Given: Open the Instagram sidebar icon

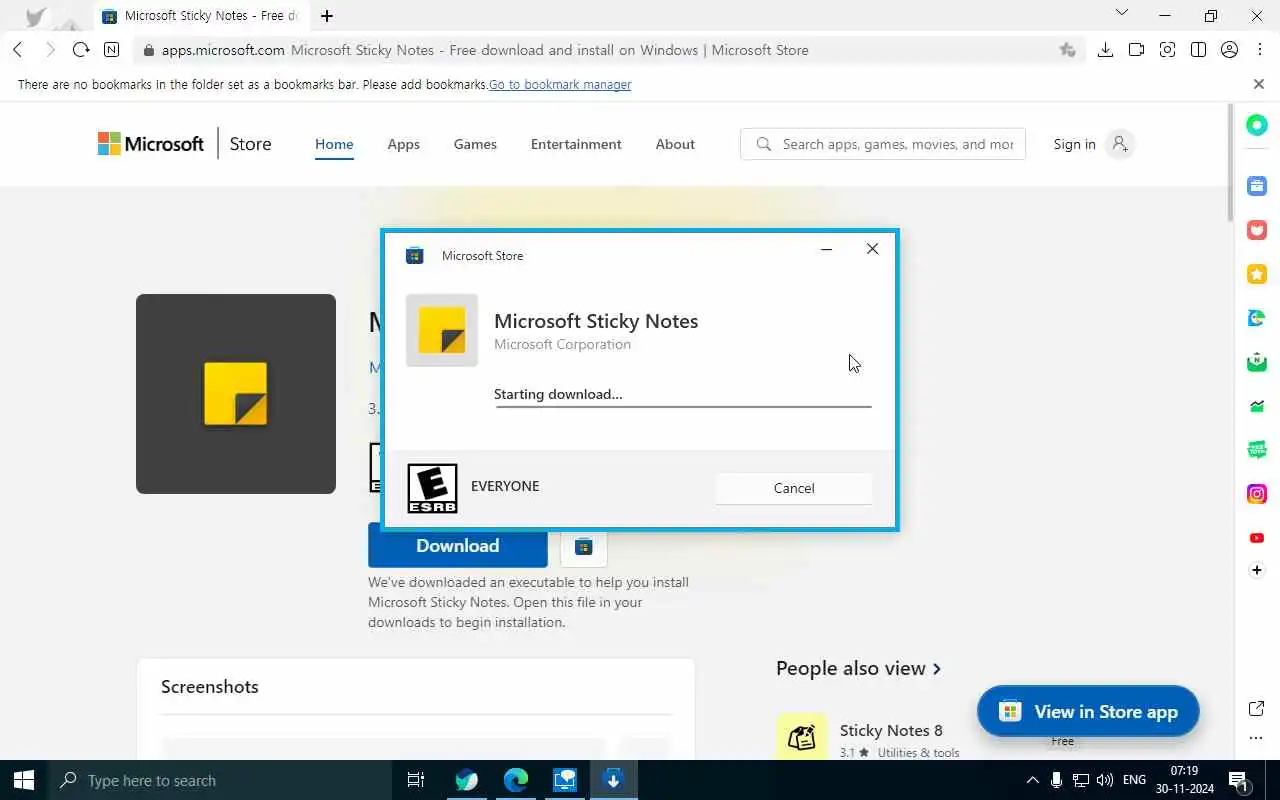Looking at the screenshot, I should pyautogui.click(x=1257, y=494).
